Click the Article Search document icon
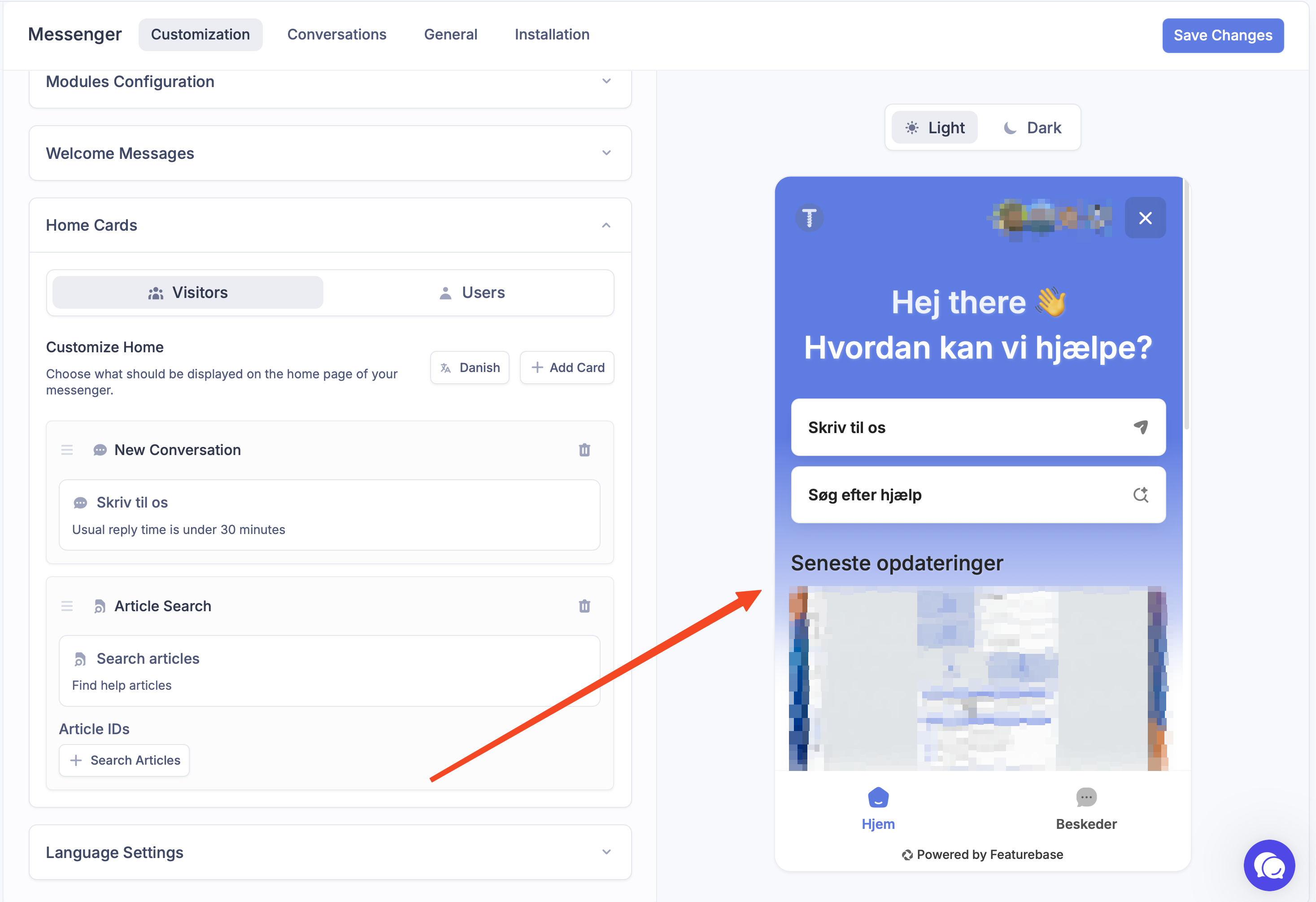The image size is (1316, 902). pos(100,606)
